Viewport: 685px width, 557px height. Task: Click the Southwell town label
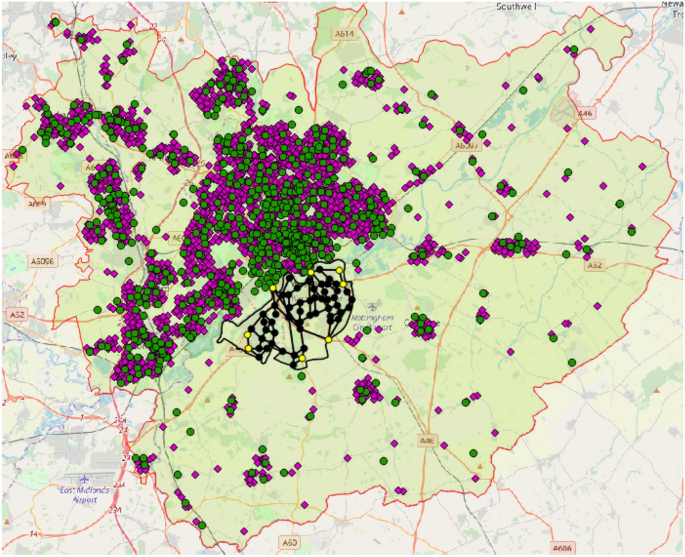(x=517, y=7)
